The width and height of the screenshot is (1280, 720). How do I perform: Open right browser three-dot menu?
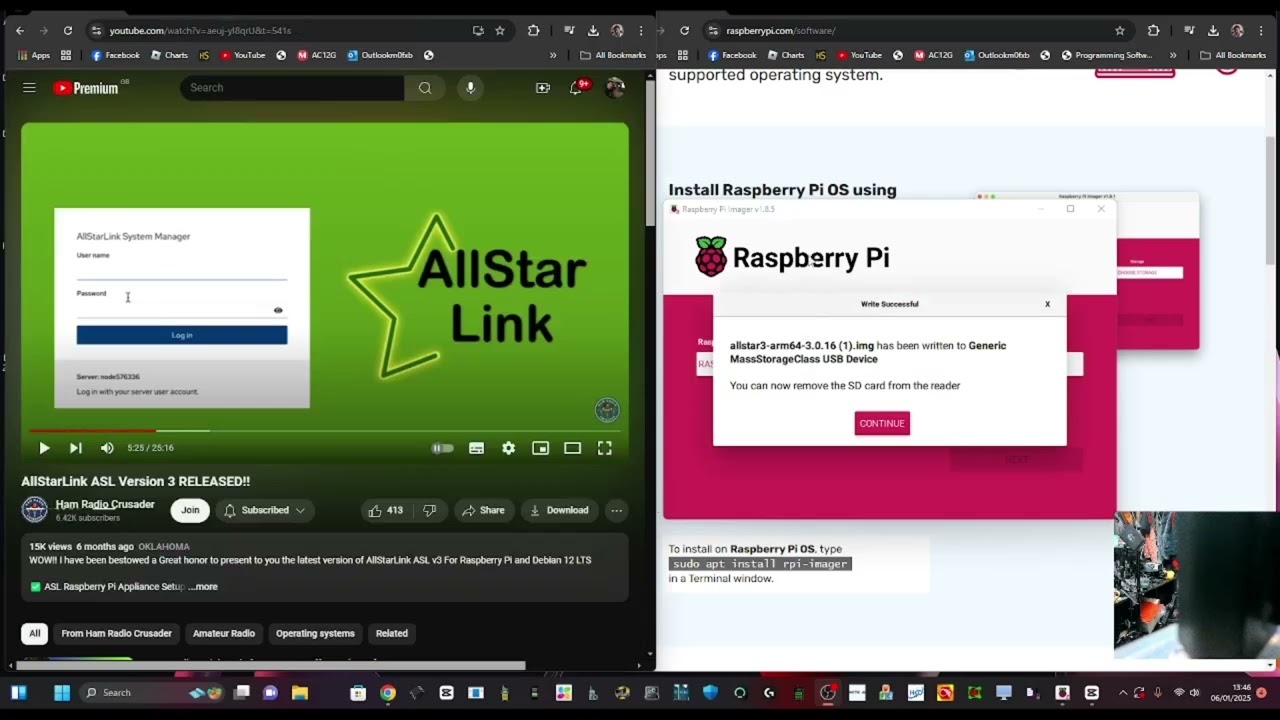1261,31
